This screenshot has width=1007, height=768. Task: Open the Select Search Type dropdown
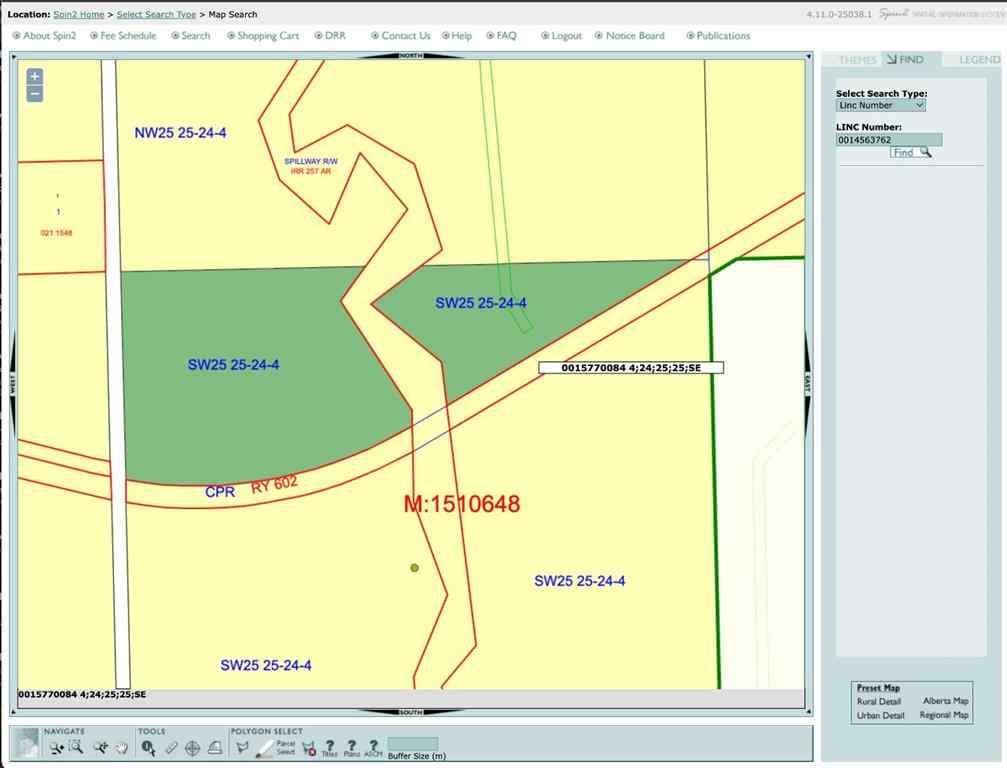[879, 105]
